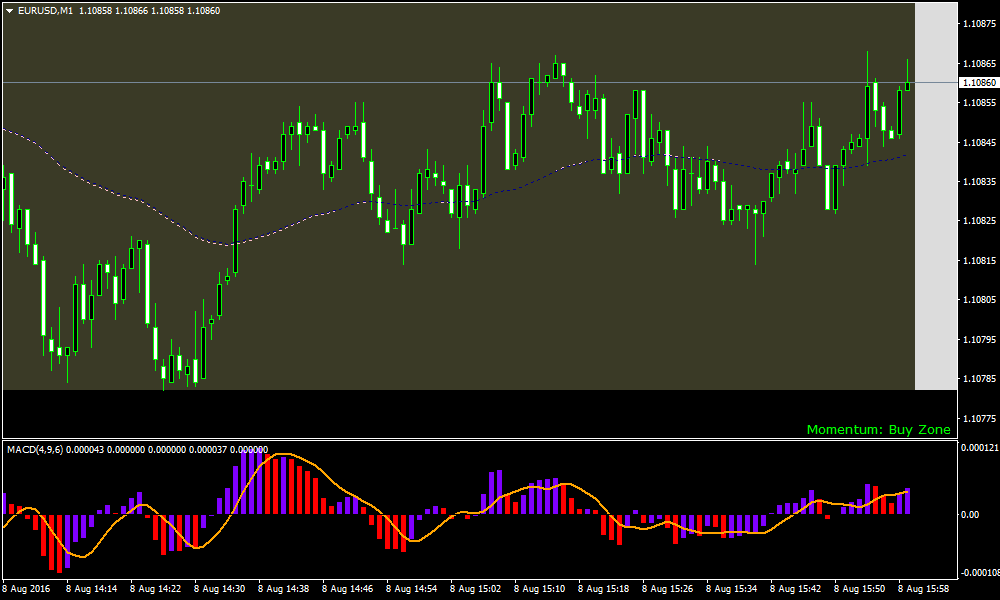The height and width of the screenshot is (600, 1000).
Task: Select the 8 Aug 2016 date label
Action: pyautogui.click(x=25, y=588)
